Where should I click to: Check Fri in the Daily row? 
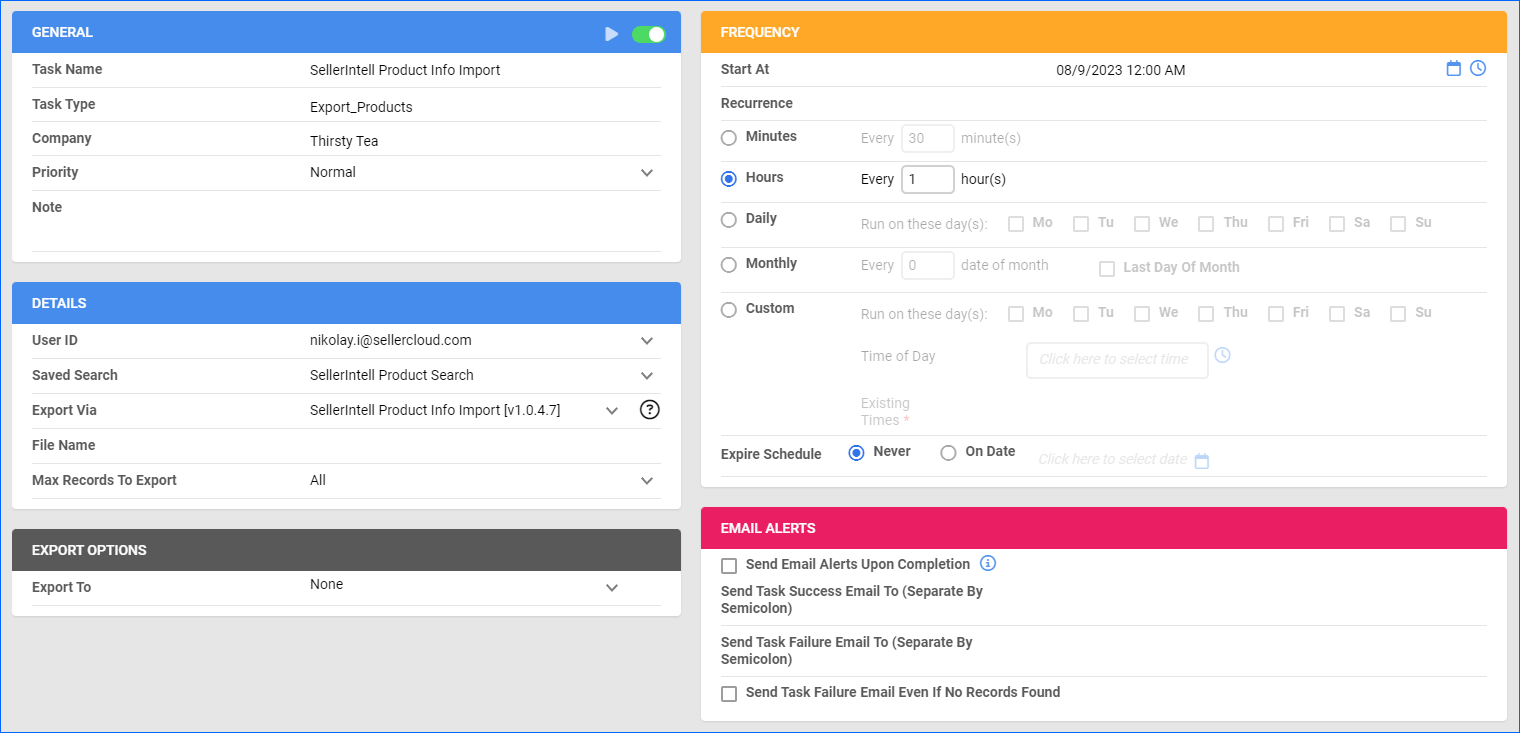pos(1276,223)
